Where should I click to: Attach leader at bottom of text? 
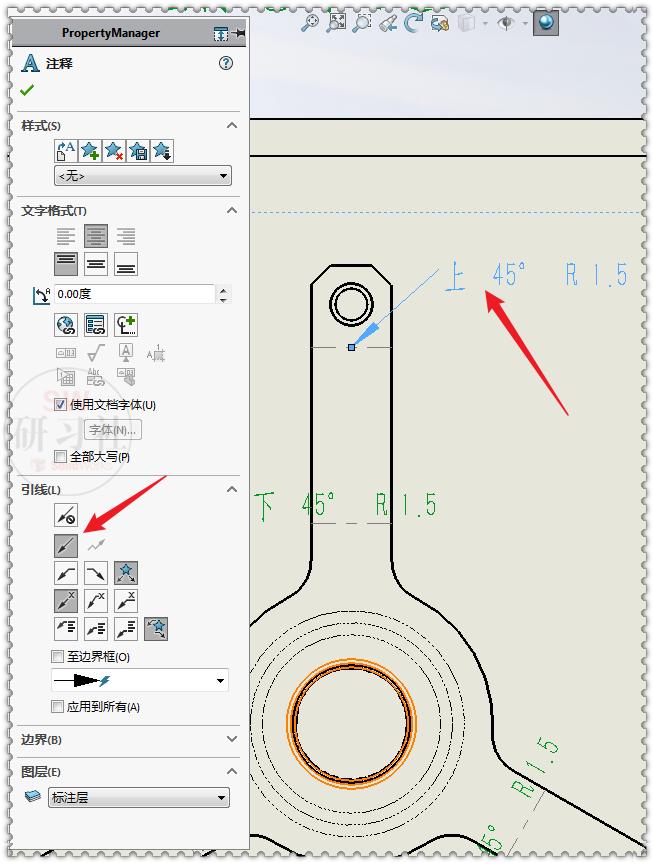point(126,629)
